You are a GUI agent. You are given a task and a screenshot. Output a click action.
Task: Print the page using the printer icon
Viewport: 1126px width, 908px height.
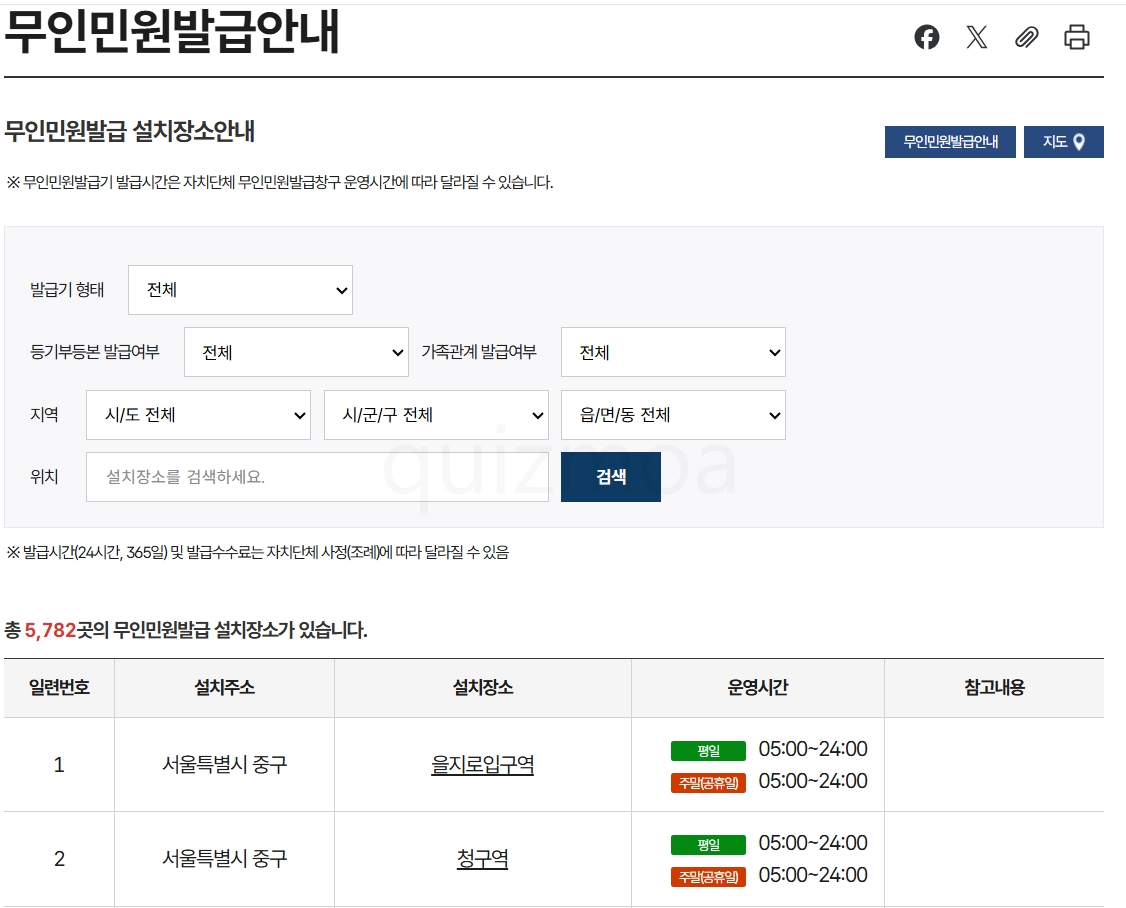(1076, 37)
